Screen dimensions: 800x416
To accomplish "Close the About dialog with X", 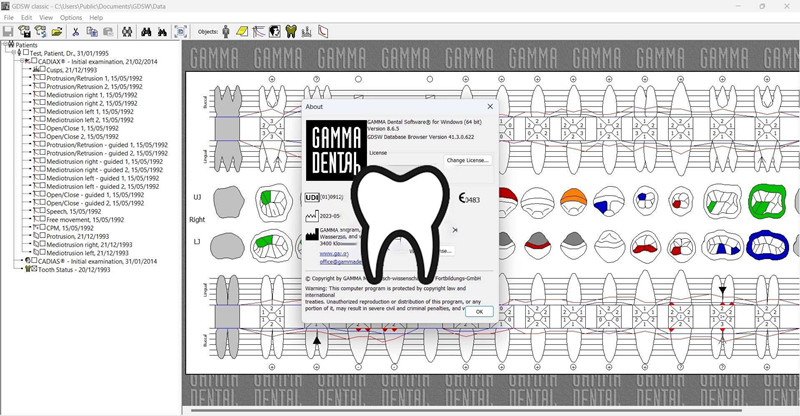I will pos(490,106).
